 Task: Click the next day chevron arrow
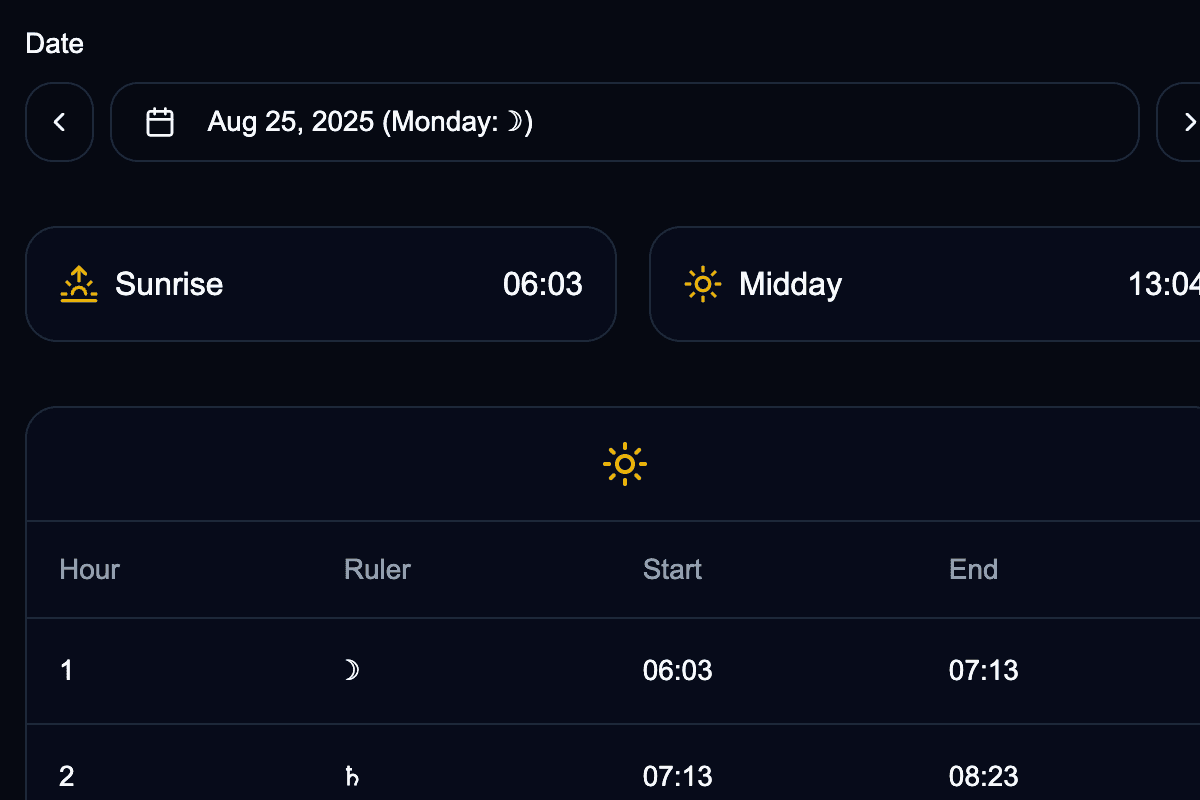[x=1188, y=122]
